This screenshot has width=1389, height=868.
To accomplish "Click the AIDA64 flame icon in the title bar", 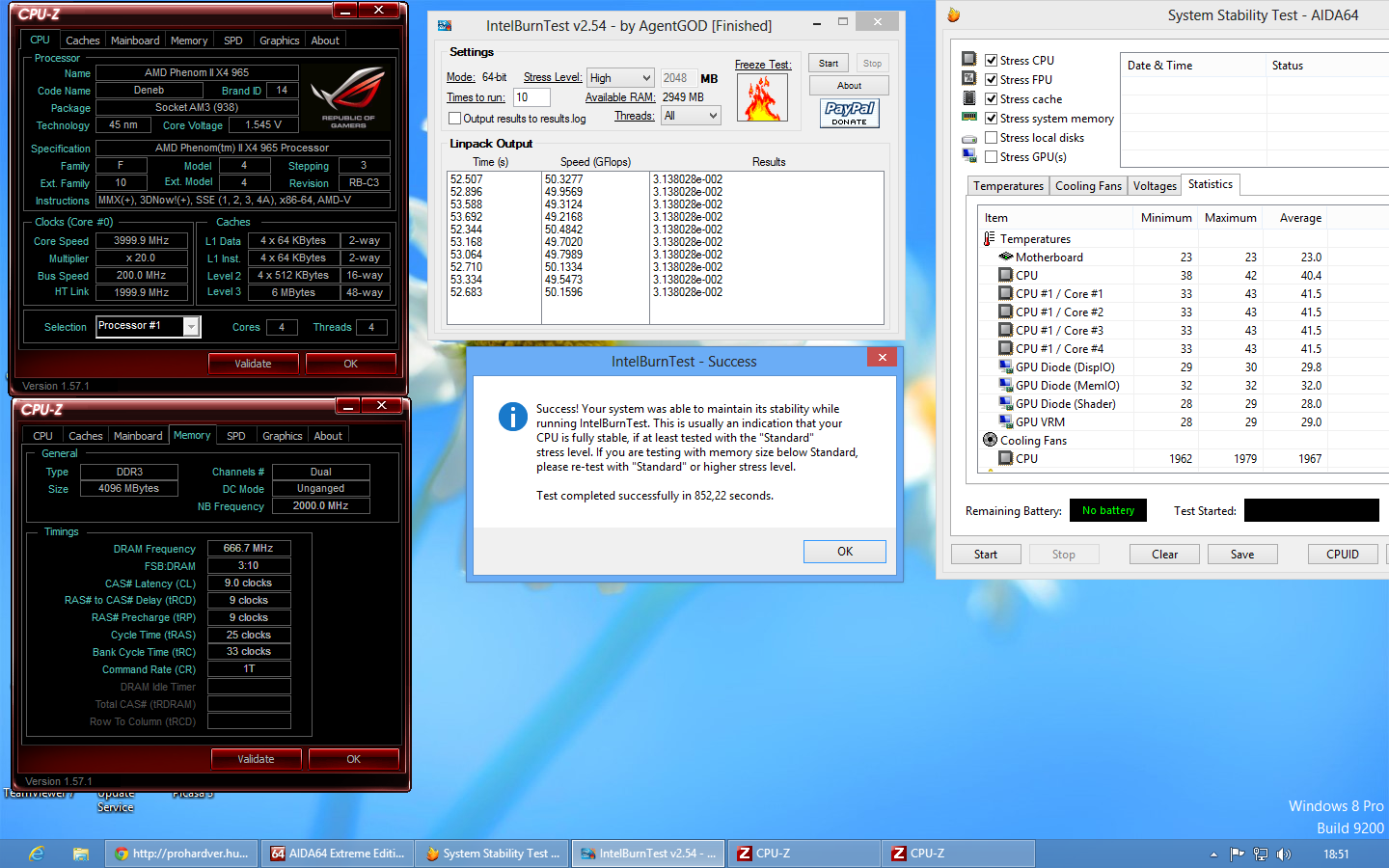I will tap(953, 14).
